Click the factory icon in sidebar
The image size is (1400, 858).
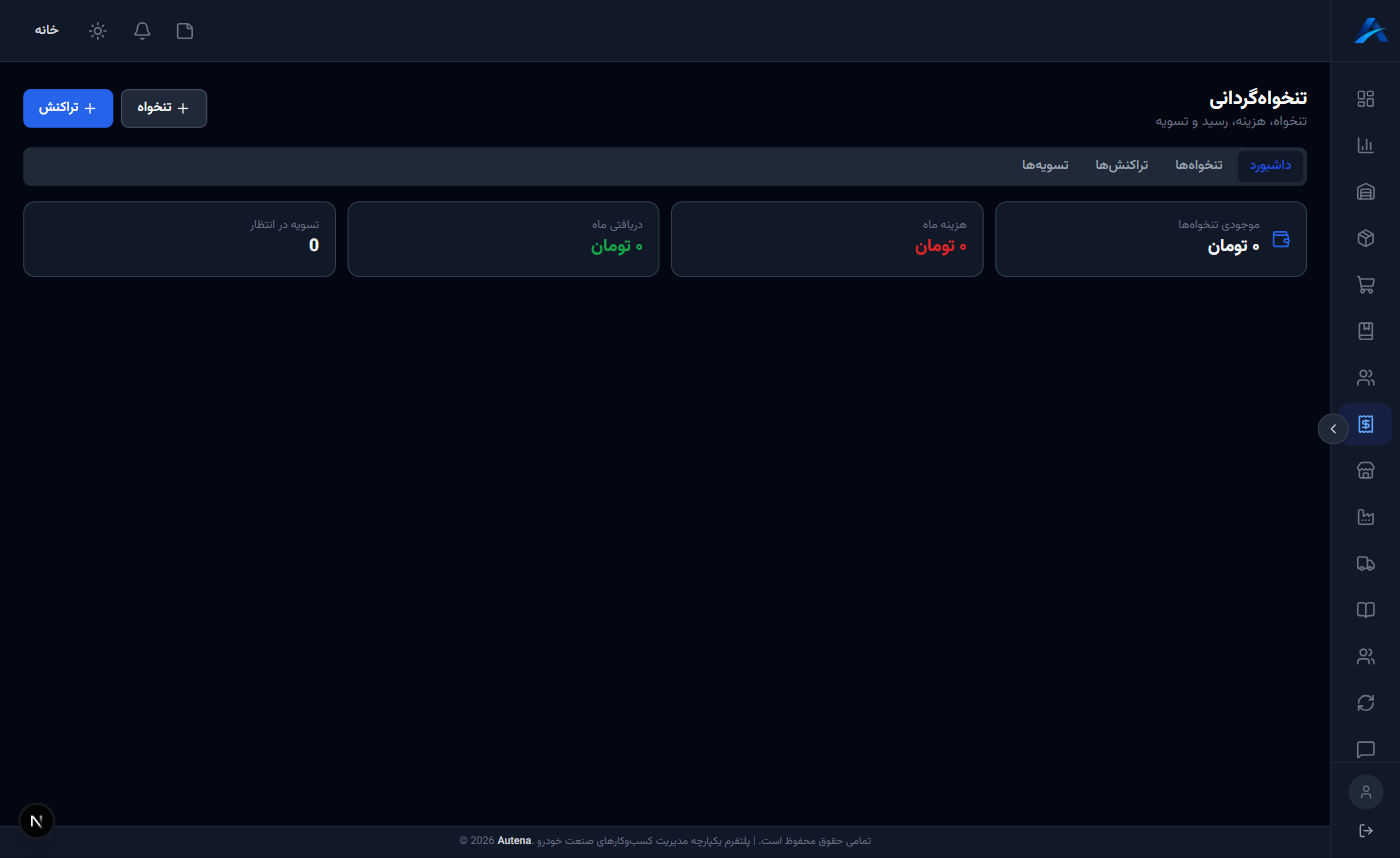1365,517
